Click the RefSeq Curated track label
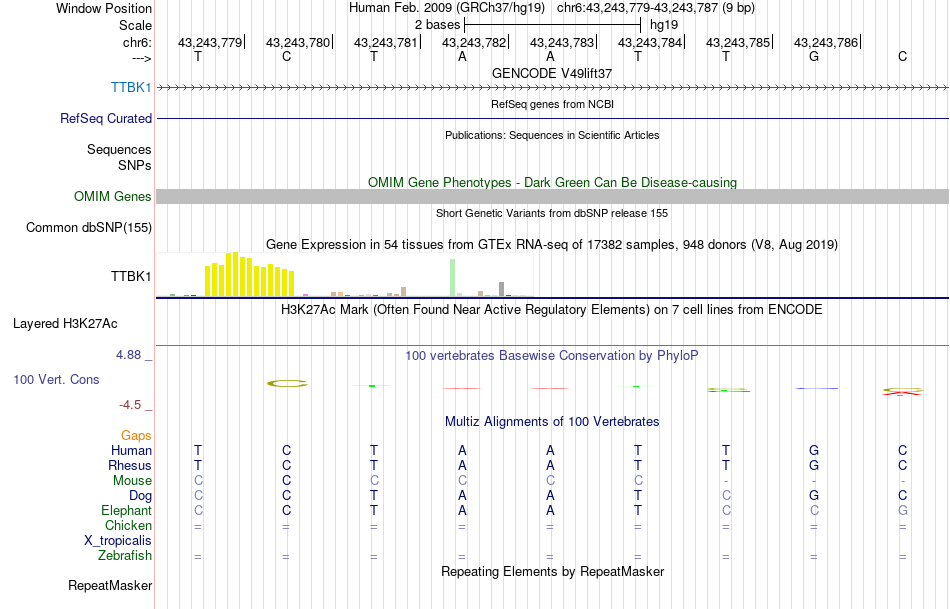The height and width of the screenshot is (609, 950). [105, 118]
